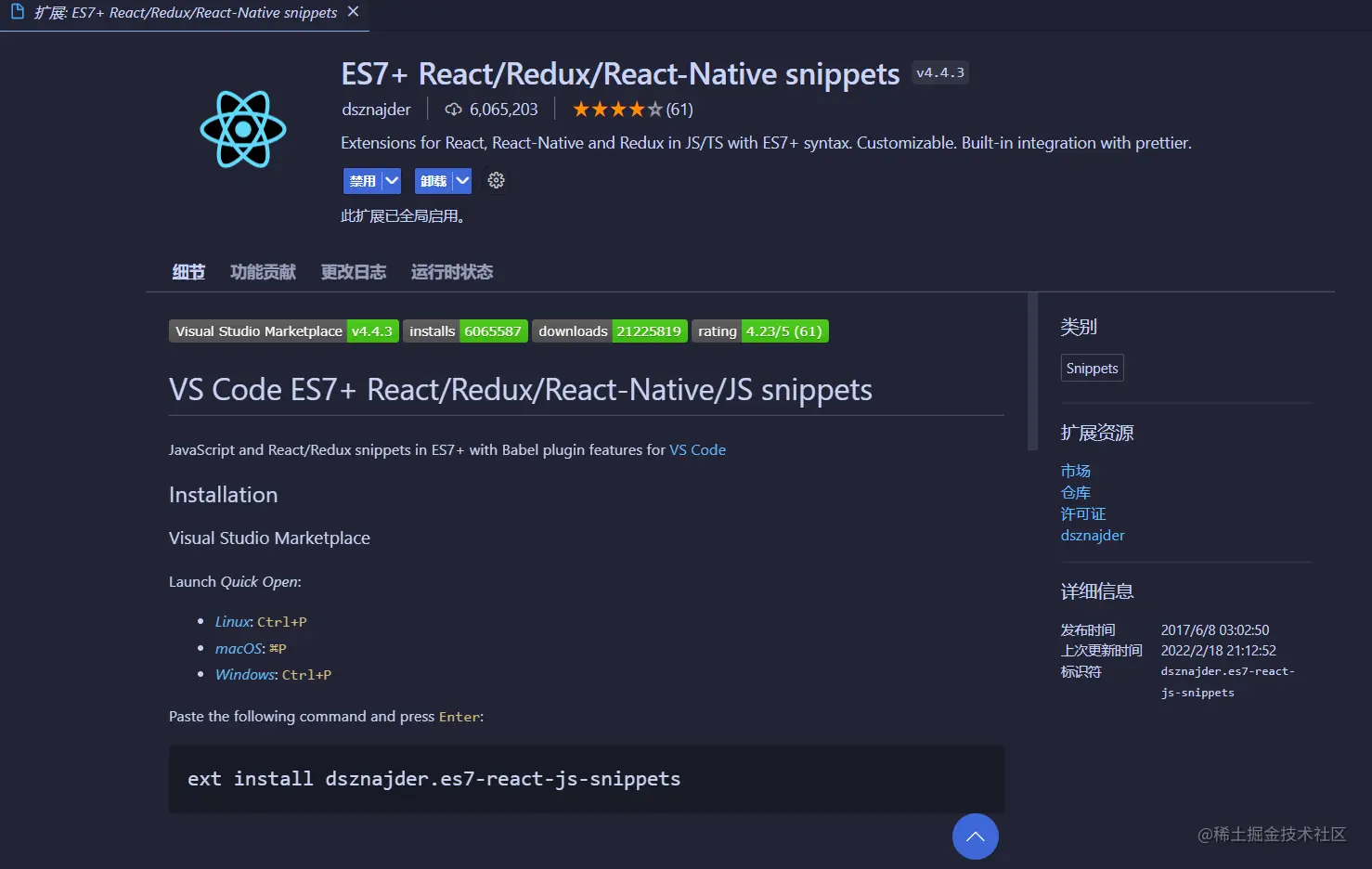The image size is (1372, 869).
Task: Click the 'Visual Studio Marketplace' subheading
Action: click(269, 538)
